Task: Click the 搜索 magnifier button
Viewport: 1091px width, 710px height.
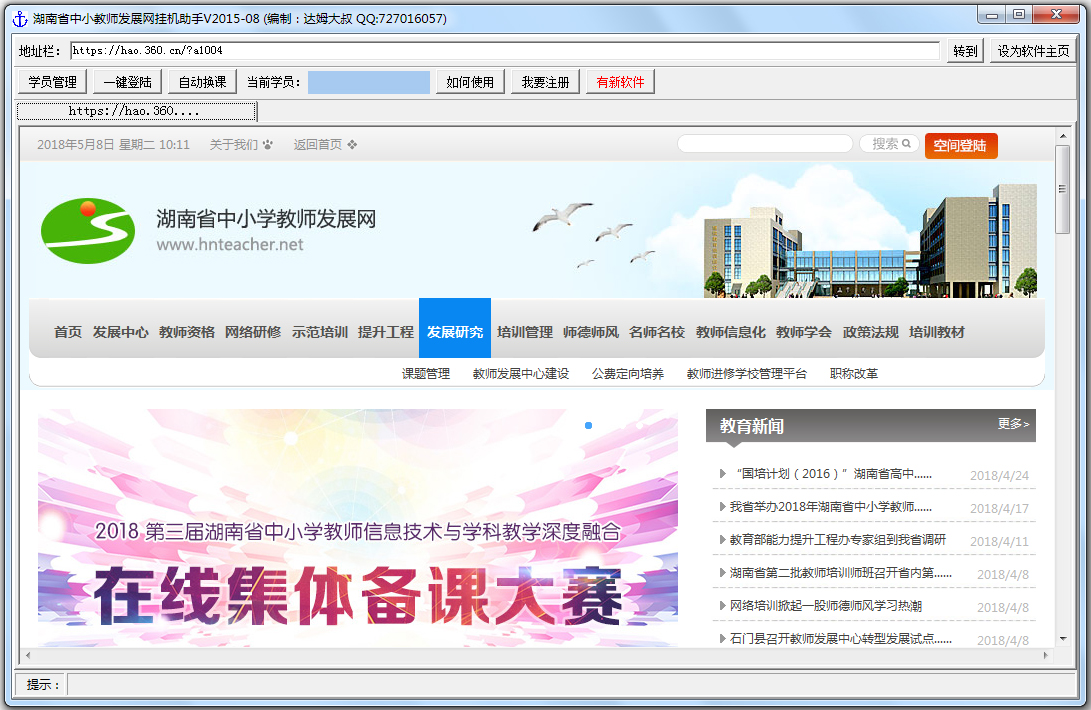Action: (x=890, y=144)
